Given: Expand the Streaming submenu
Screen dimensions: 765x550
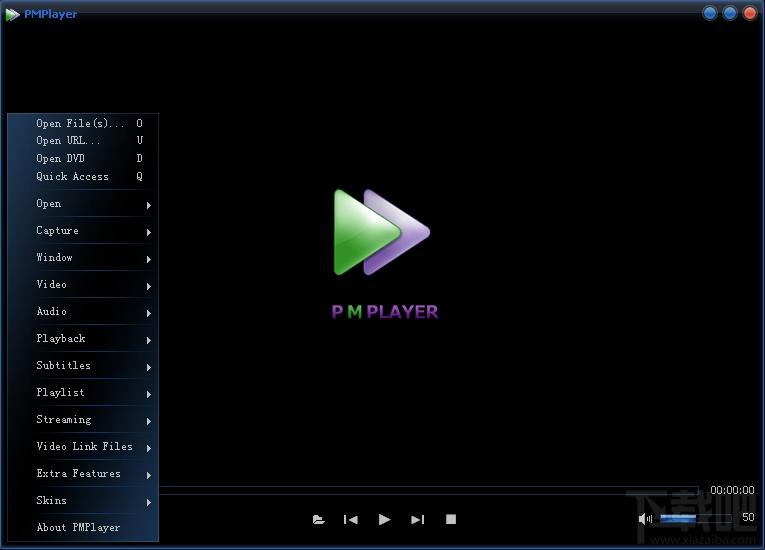Looking at the screenshot, I should [x=83, y=419].
